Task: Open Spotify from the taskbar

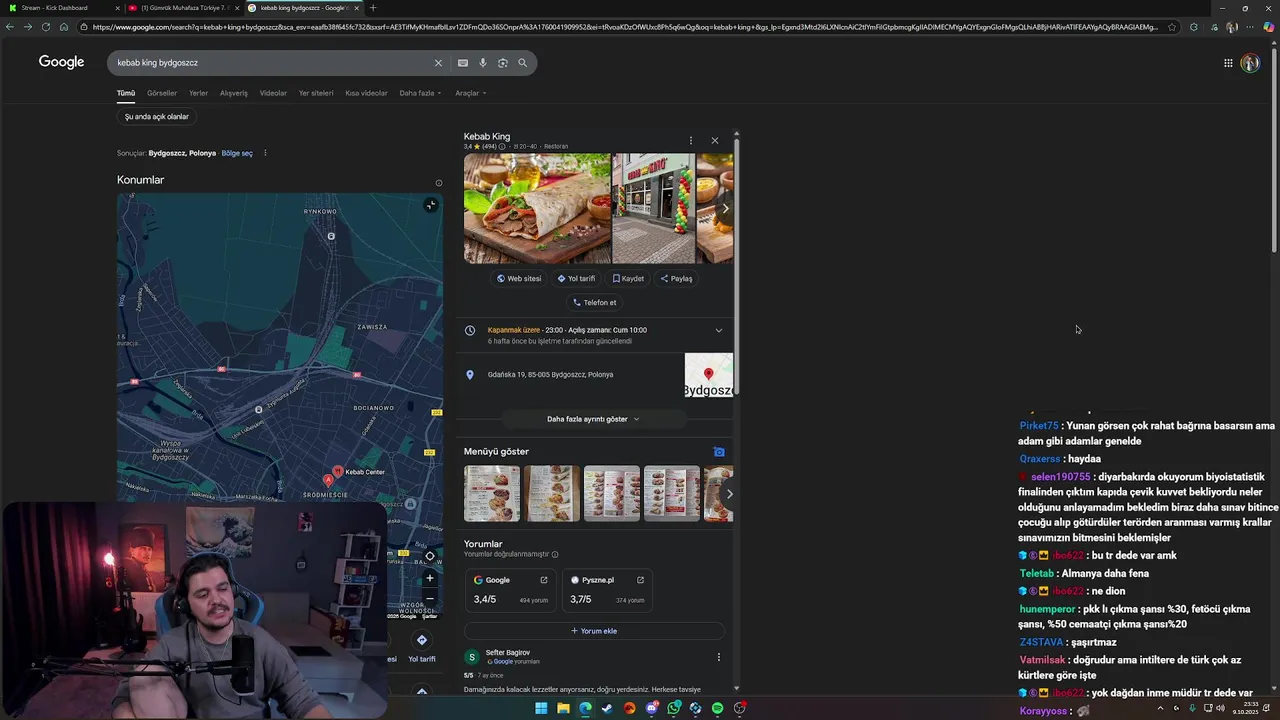Action: 717,708
